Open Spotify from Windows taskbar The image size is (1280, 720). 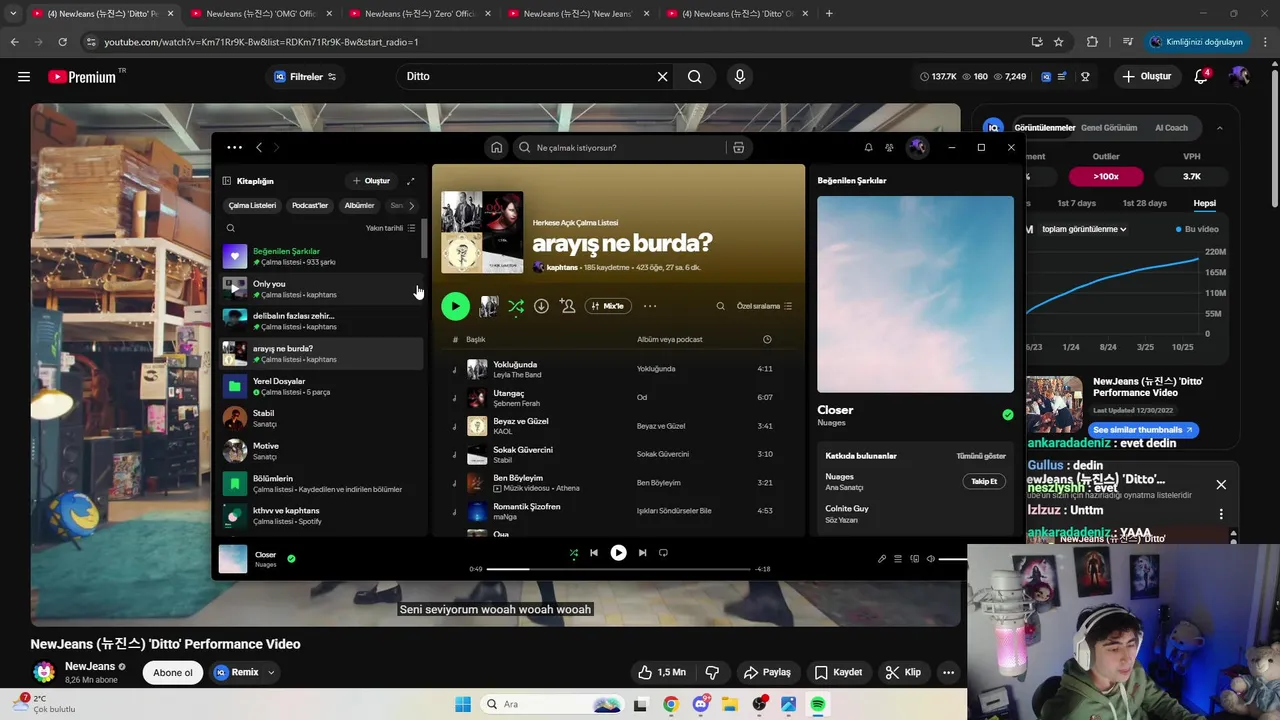click(818, 704)
